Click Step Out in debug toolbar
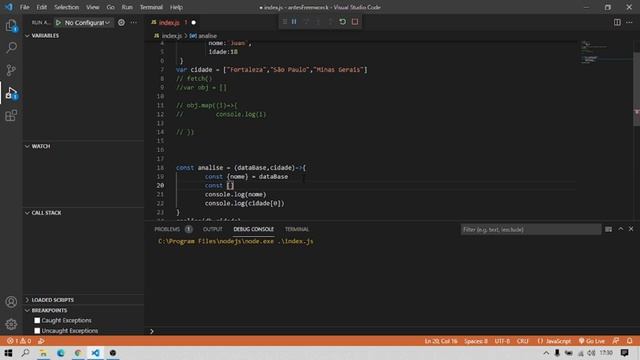The width and height of the screenshot is (640, 360). coord(330,22)
